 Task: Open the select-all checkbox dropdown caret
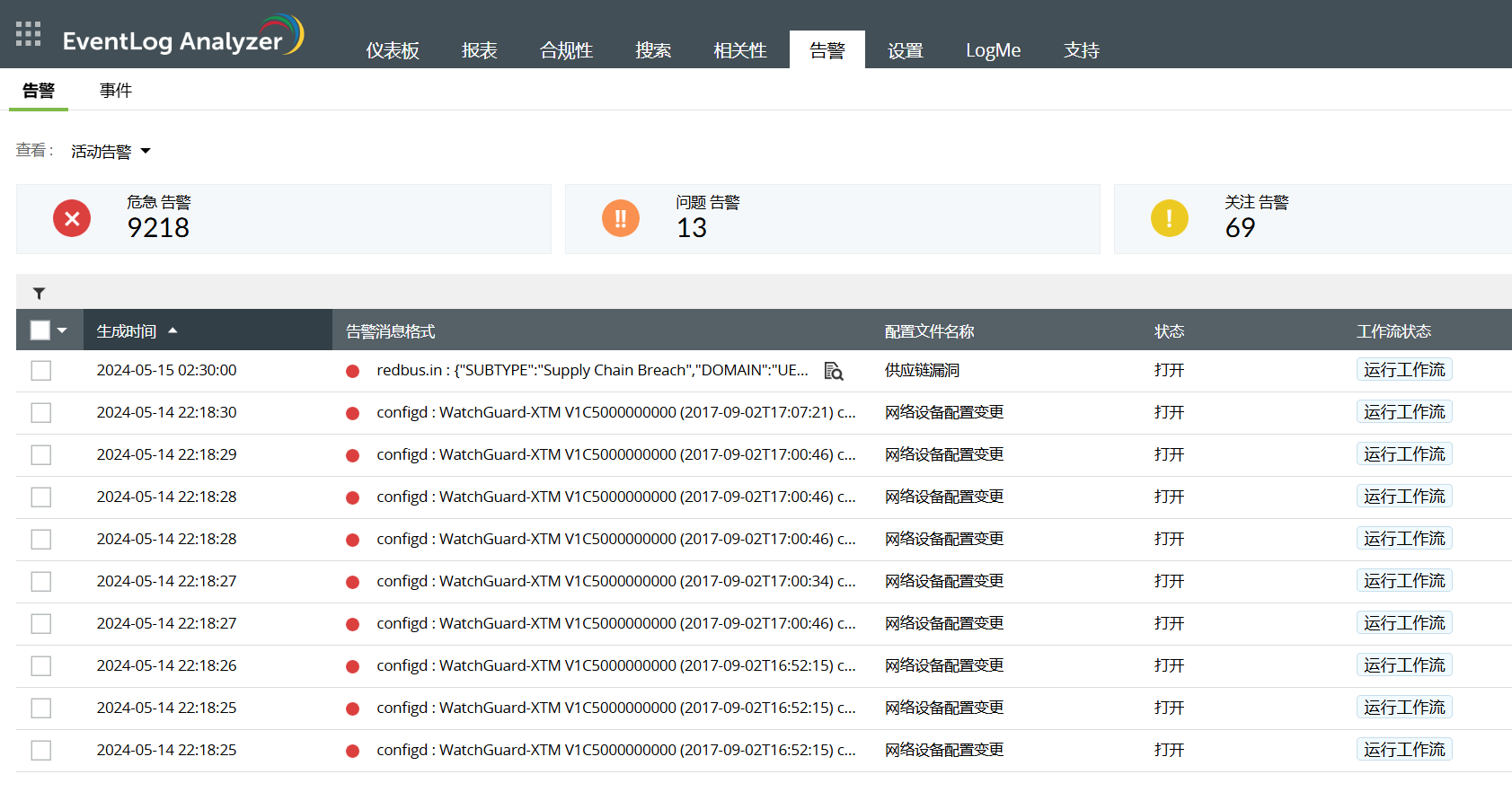tap(62, 330)
